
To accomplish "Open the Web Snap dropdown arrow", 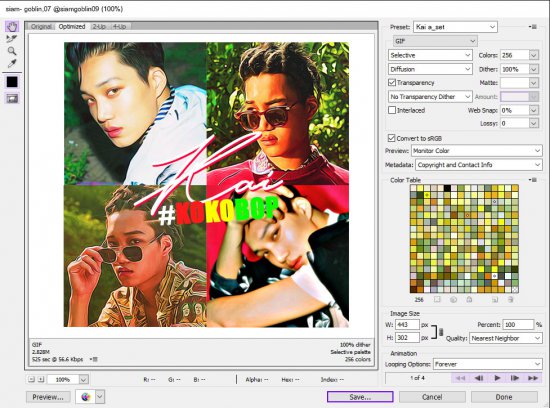I will point(534,110).
